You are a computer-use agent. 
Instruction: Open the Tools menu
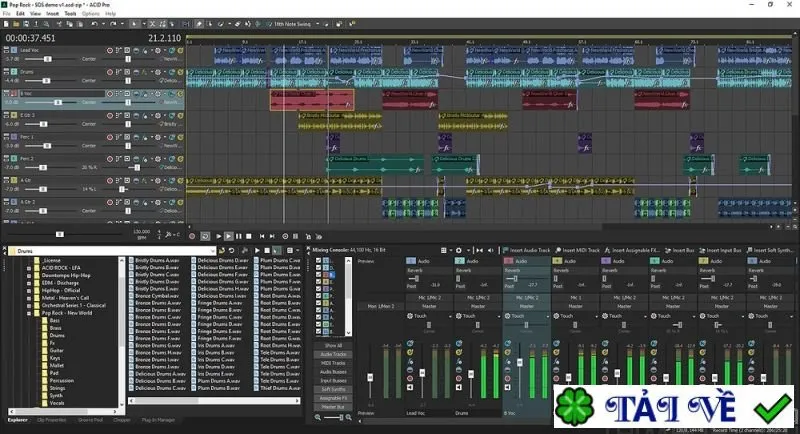(70, 14)
